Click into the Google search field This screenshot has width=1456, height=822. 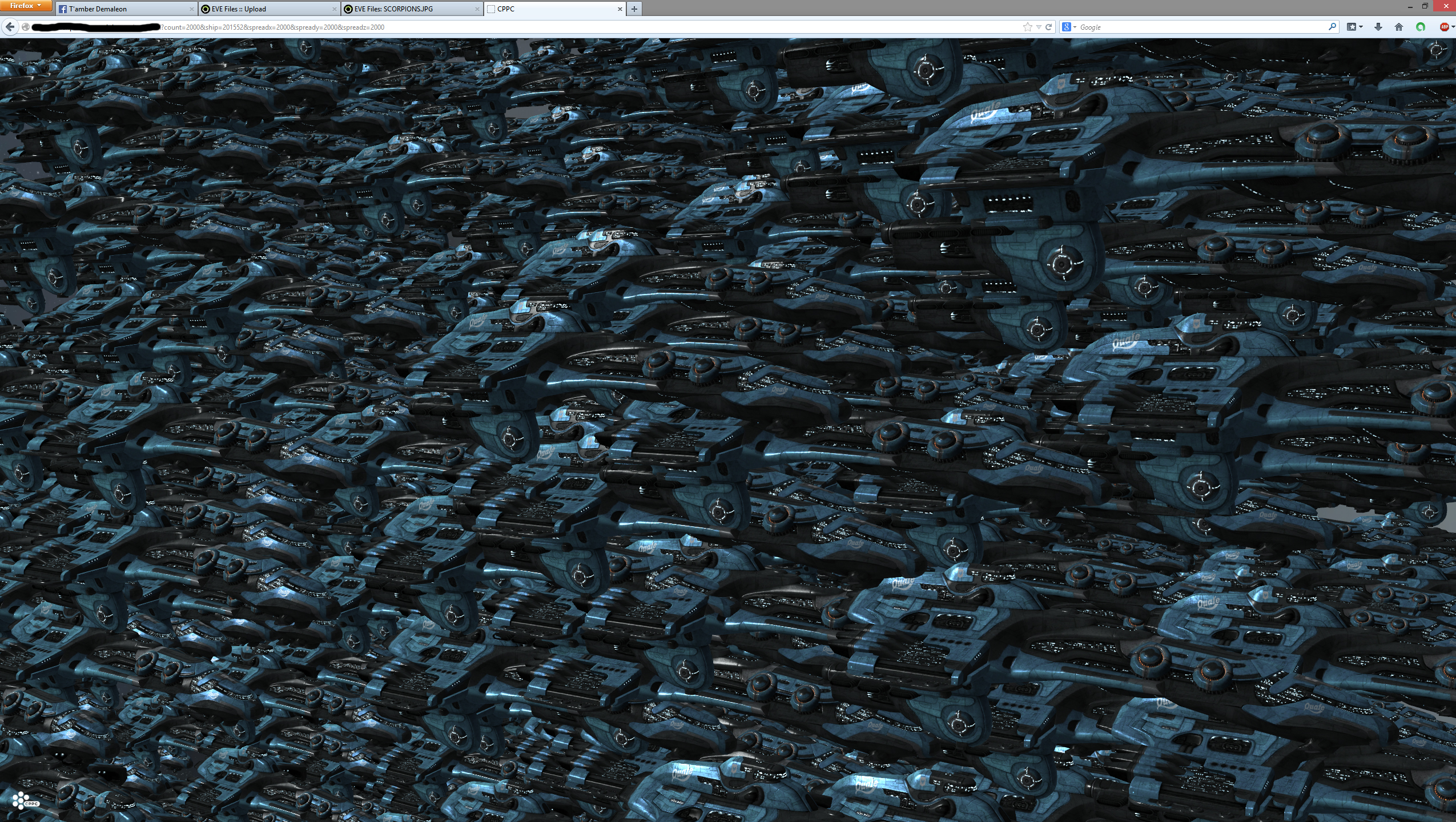[x=1199, y=27]
